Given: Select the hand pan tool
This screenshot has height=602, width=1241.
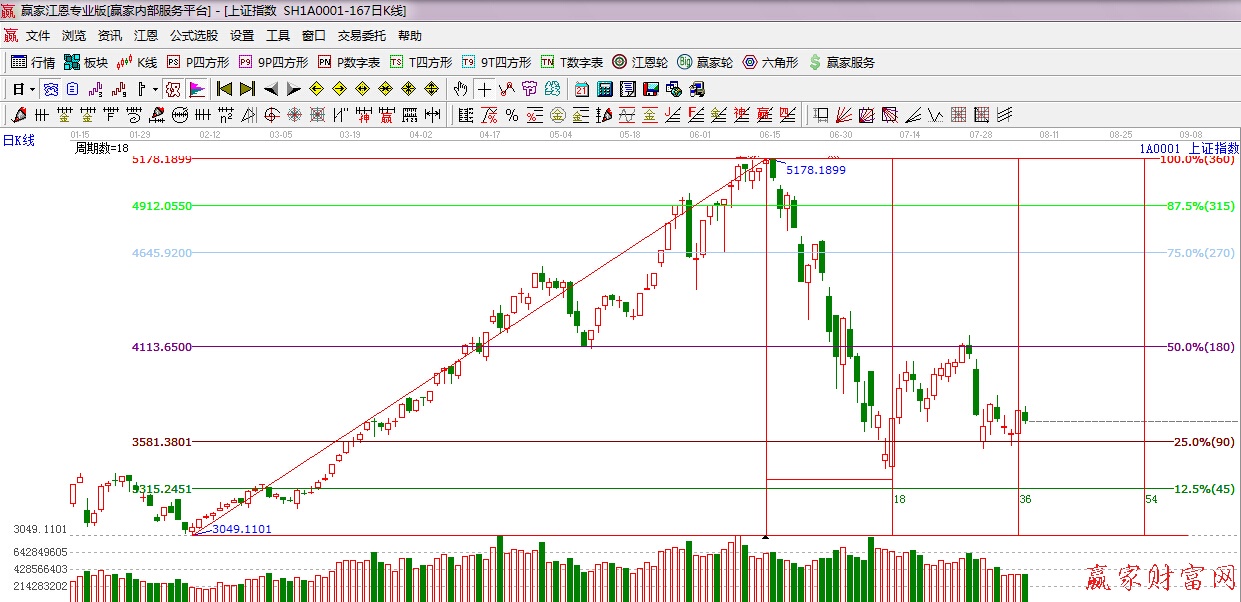Looking at the screenshot, I should [460, 89].
